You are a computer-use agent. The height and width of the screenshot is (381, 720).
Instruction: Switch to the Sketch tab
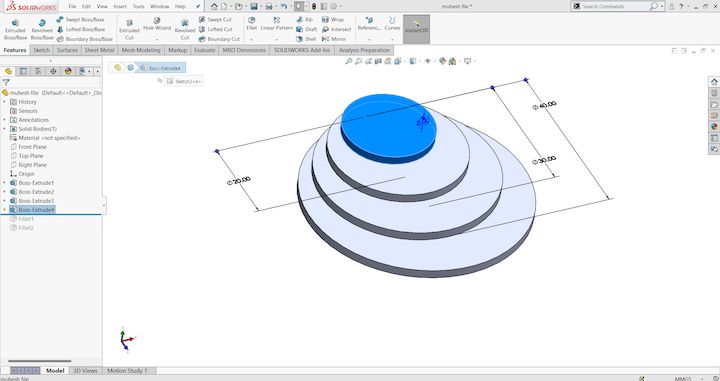tap(41, 50)
